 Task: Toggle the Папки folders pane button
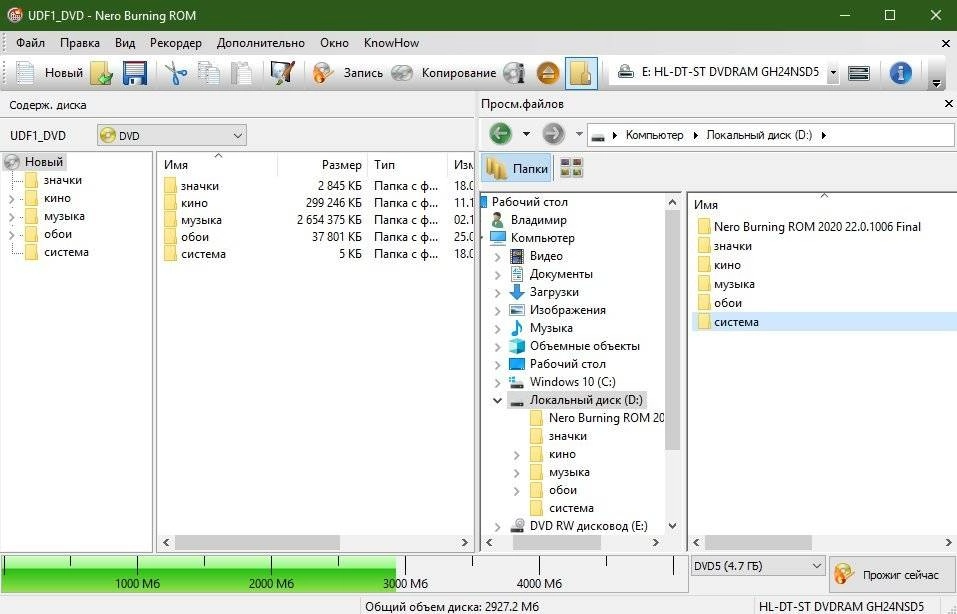coord(516,168)
